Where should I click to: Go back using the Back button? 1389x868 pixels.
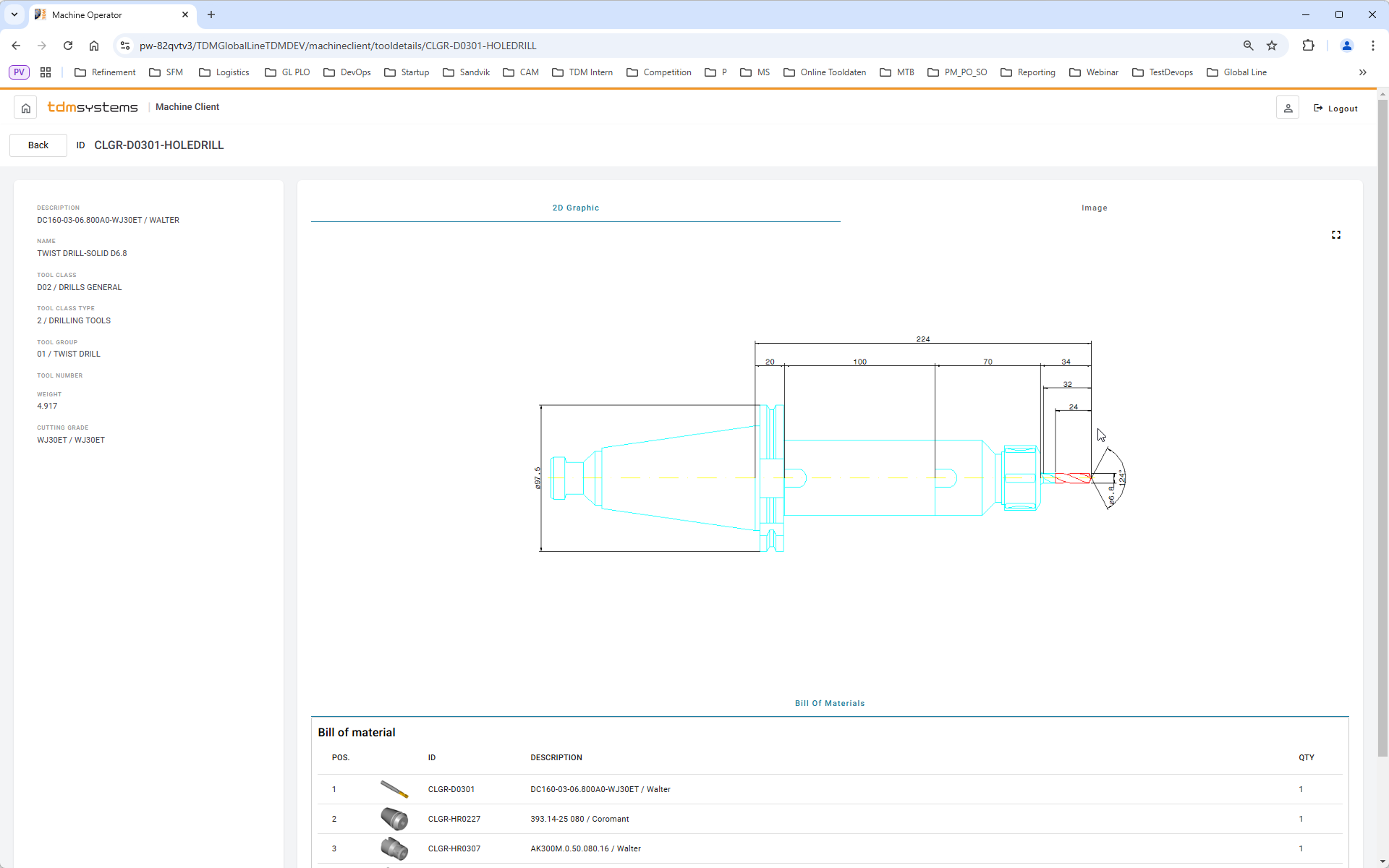point(38,145)
